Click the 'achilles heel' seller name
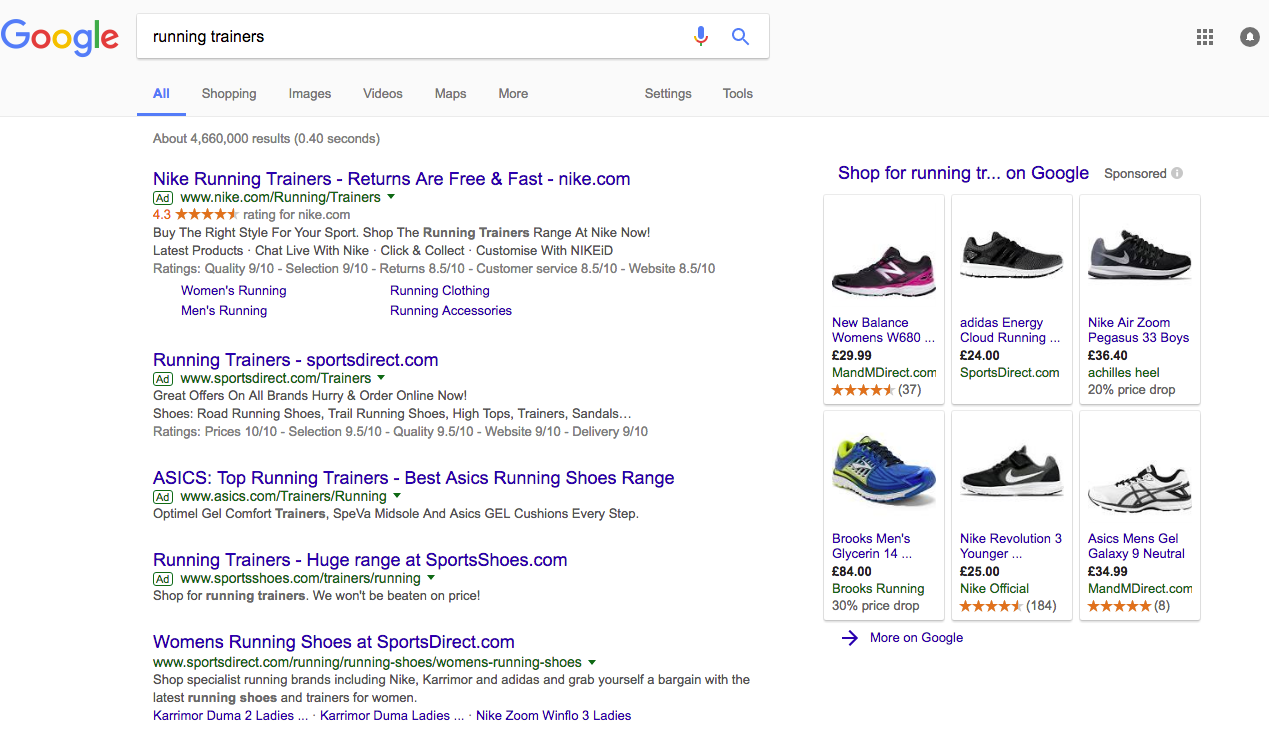This screenshot has height=738, width=1269. (1124, 372)
